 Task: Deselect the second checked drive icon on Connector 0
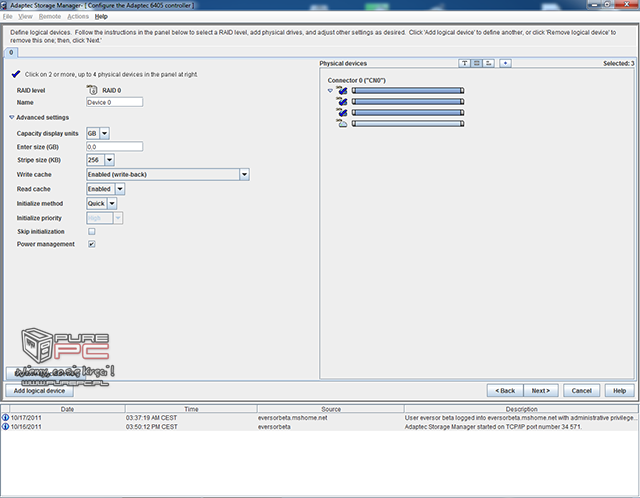[342, 101]
